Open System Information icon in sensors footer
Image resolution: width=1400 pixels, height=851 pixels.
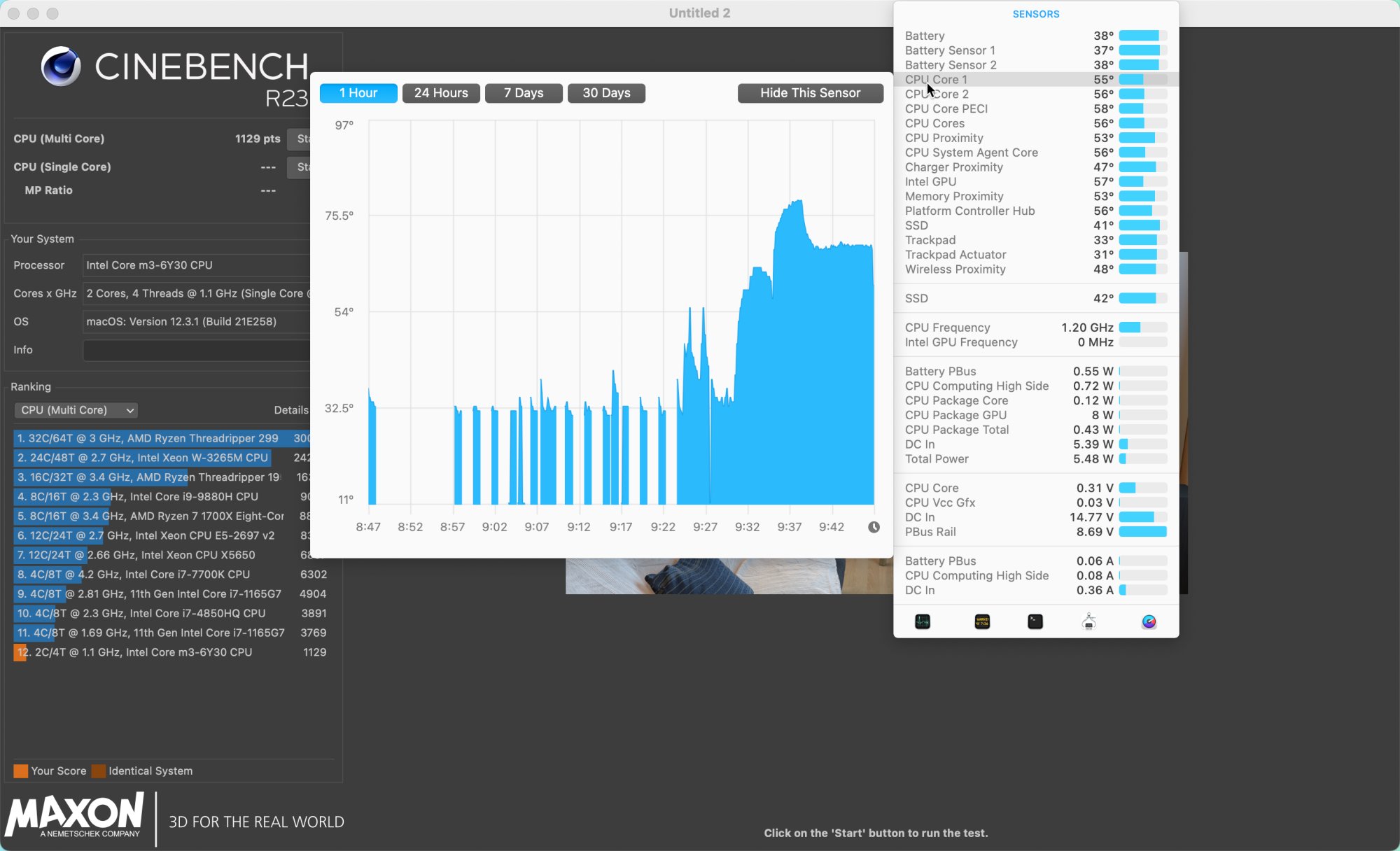1088,621
